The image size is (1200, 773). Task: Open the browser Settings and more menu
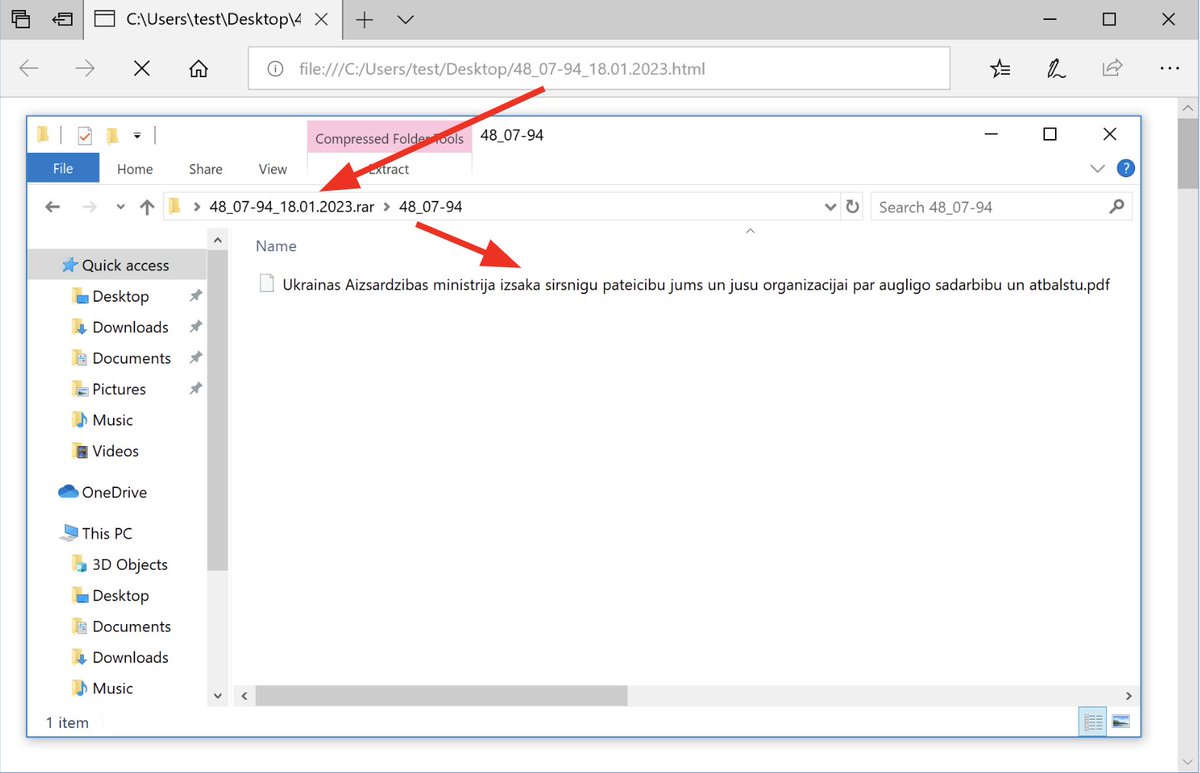coord(1170,69)
